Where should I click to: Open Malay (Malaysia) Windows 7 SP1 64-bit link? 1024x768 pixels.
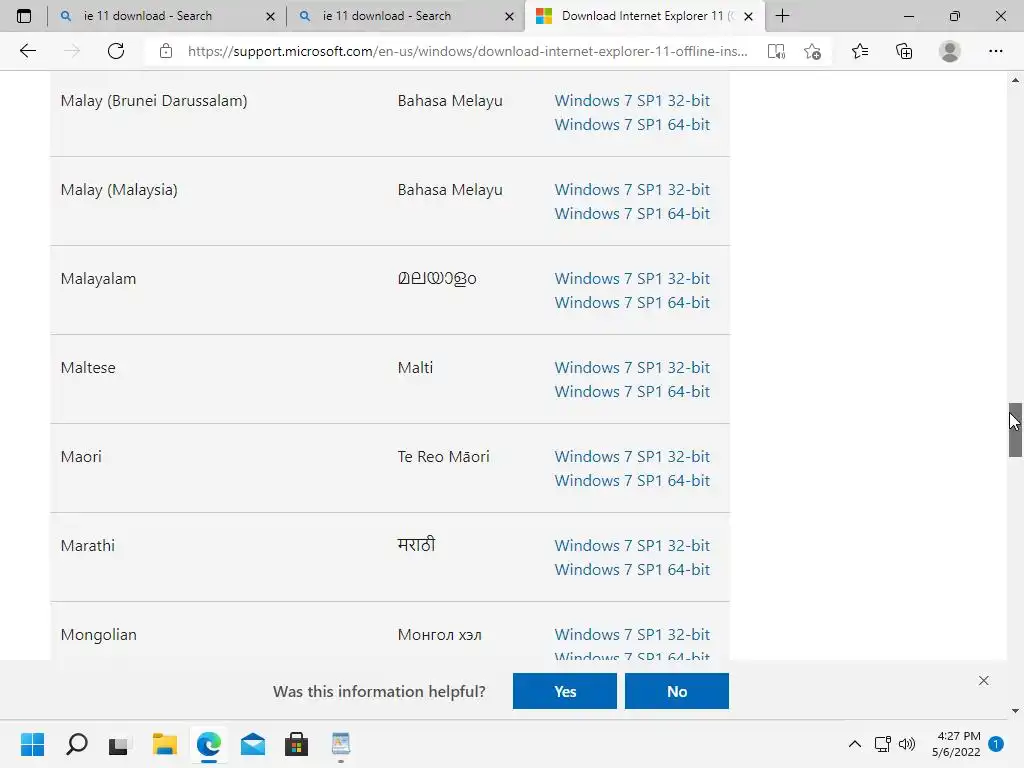pos(632,214)
